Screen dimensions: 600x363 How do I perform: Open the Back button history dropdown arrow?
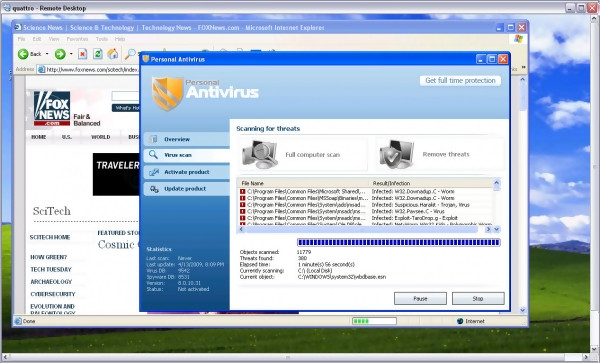pyautogui.click(x=47, y=54)
